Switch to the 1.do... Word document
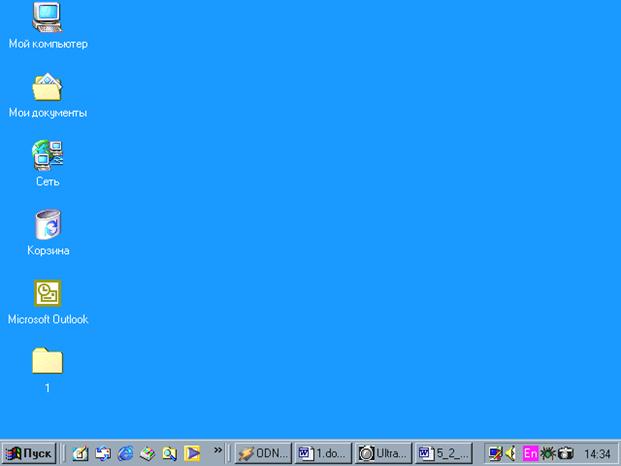The image size is (621, 466). (323, 453)
